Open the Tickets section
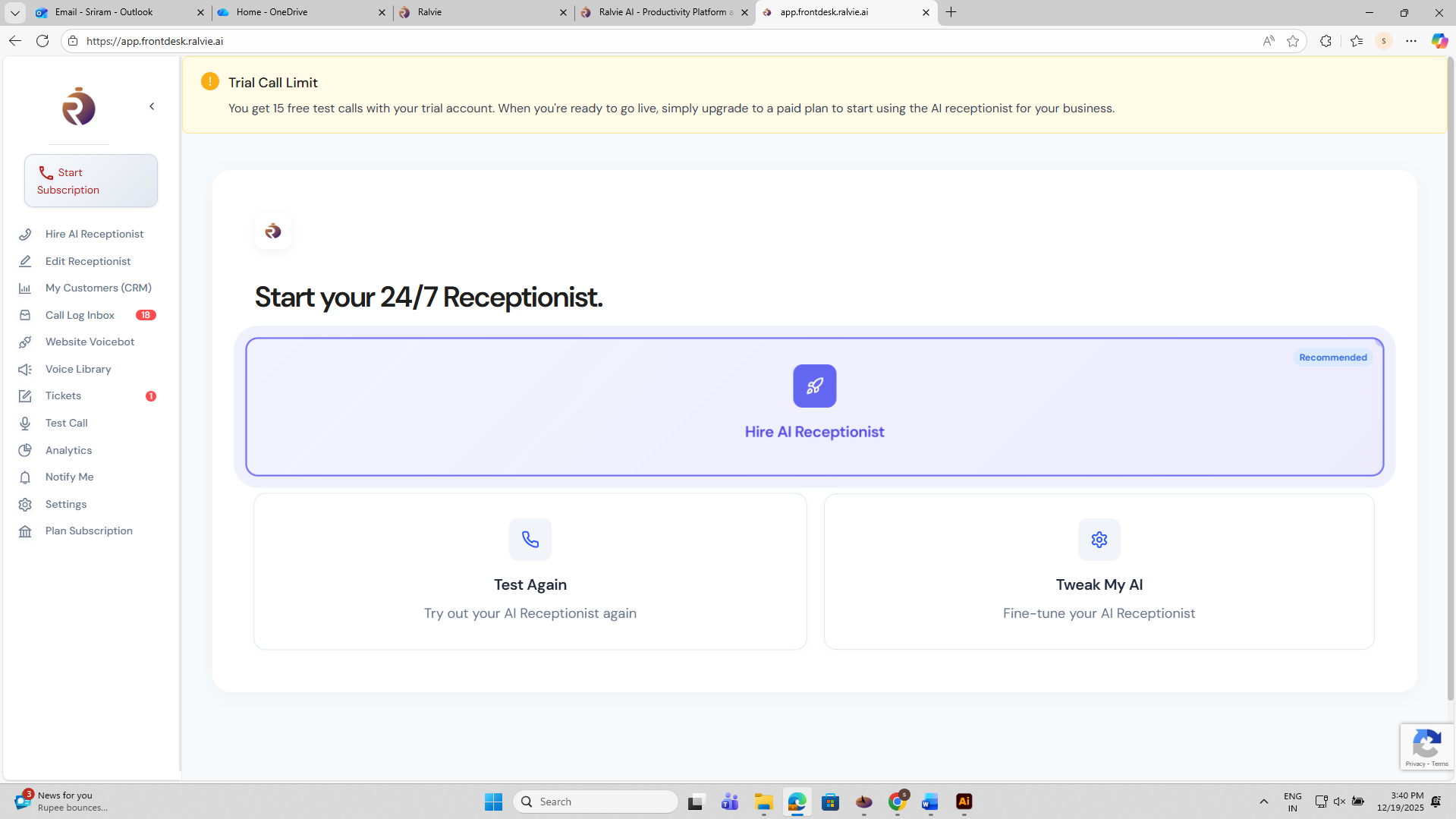 pos(63,395)
